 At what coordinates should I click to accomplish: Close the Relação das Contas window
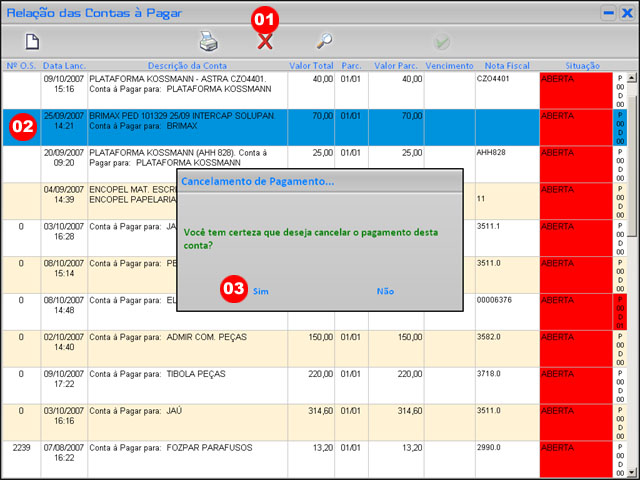[x=626, y=13]
